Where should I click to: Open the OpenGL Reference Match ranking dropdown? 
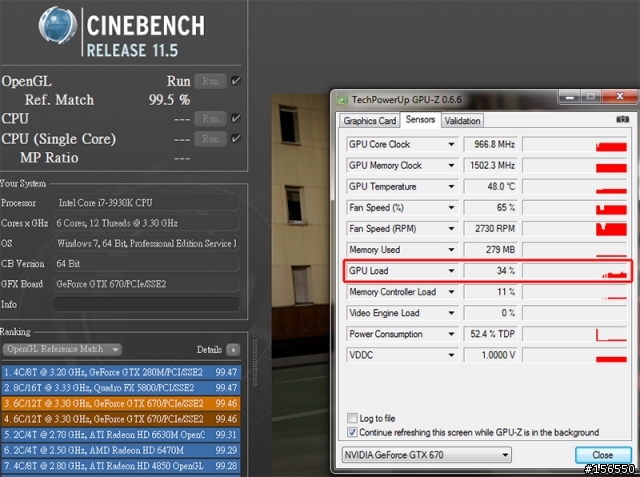point(62,349)
